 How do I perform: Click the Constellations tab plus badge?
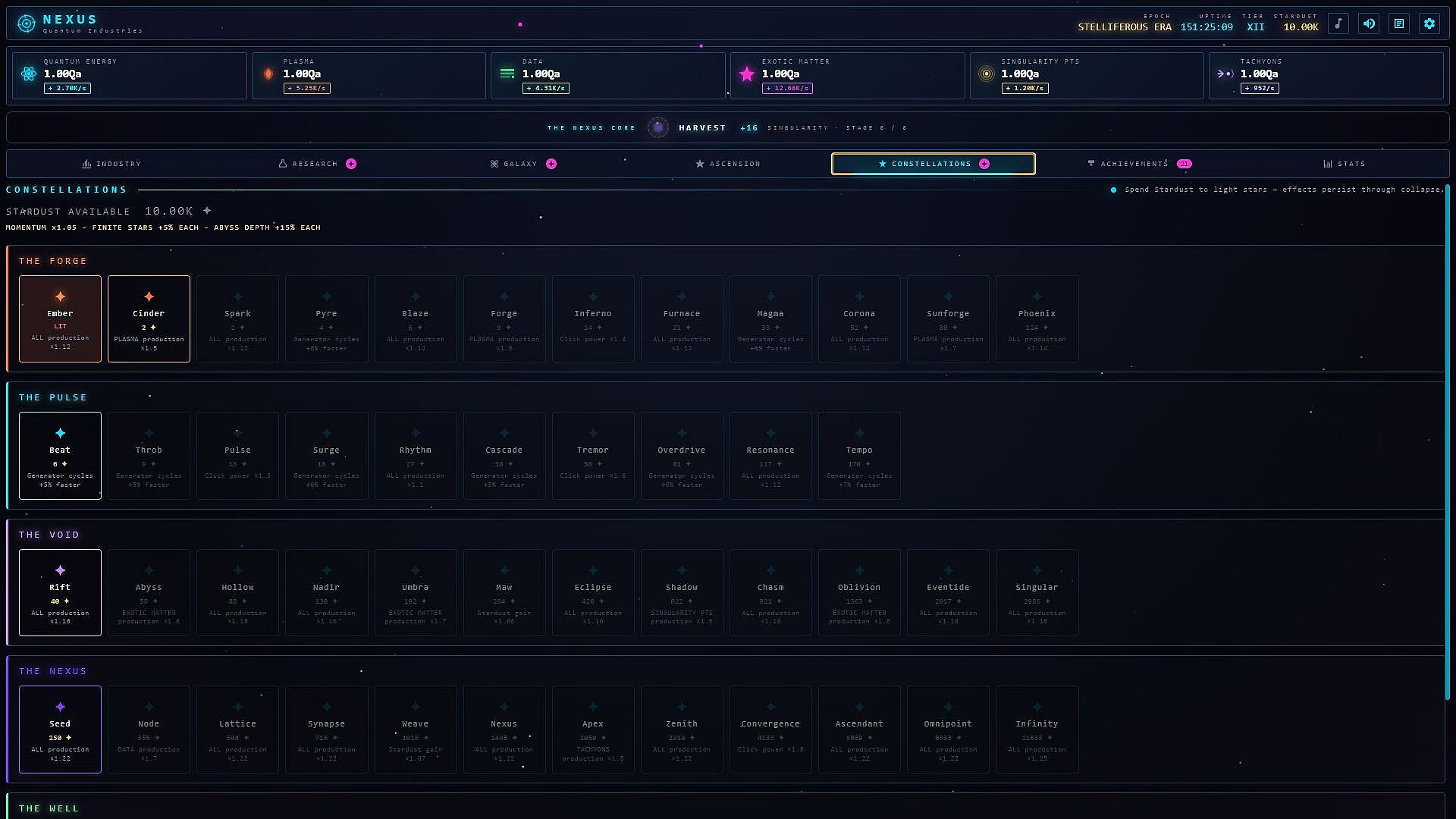click(x=984, y=164)
